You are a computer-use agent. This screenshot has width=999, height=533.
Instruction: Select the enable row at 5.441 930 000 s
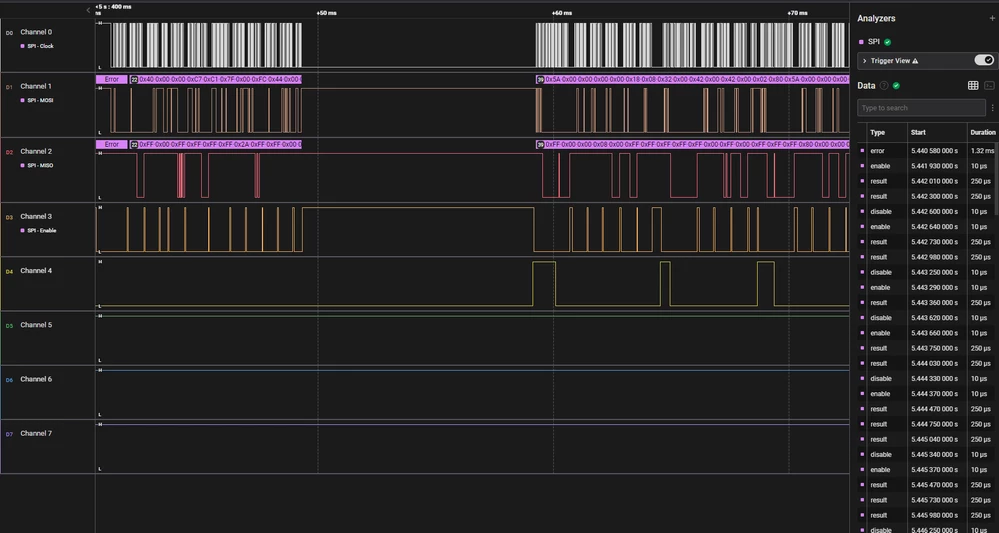coord(928,166)
